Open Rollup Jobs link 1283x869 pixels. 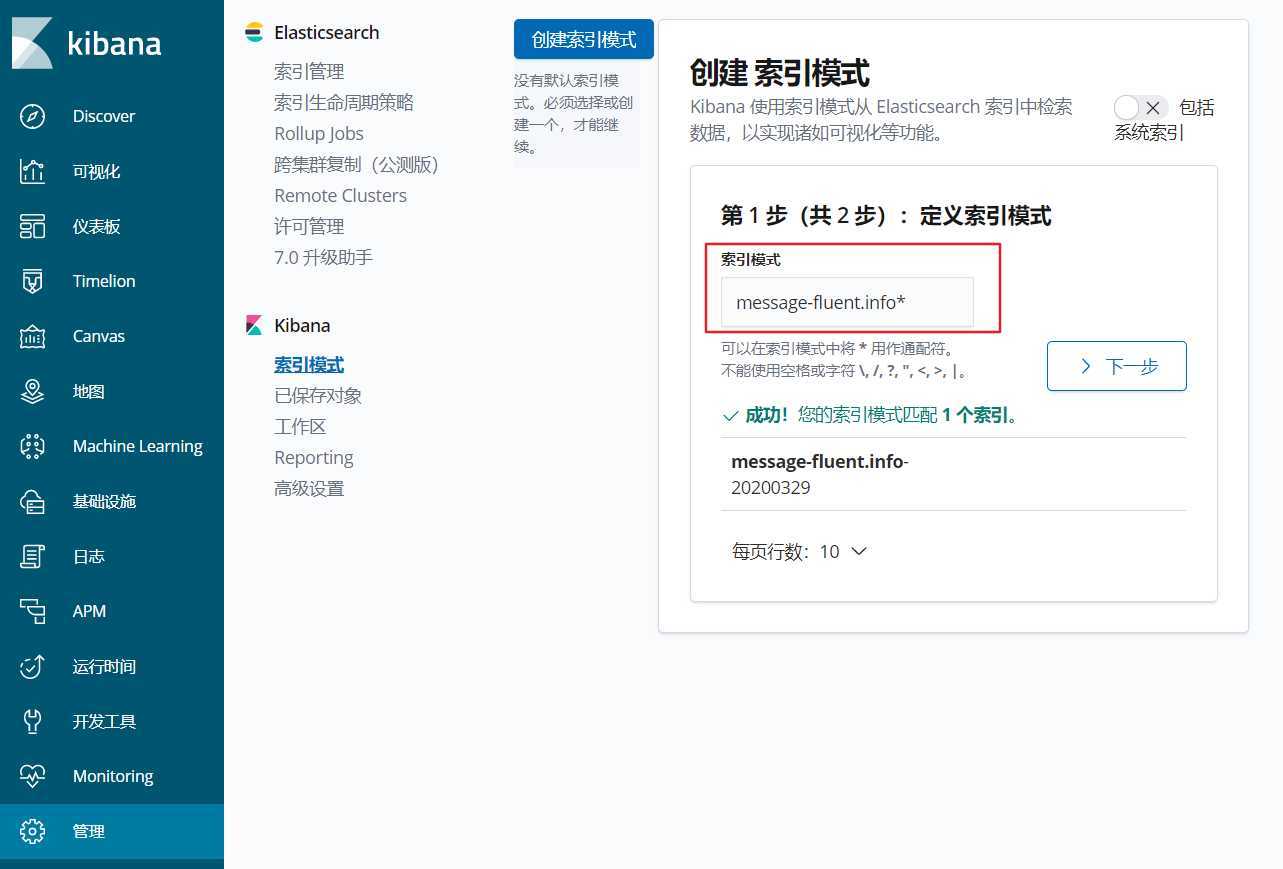(319, 134)
